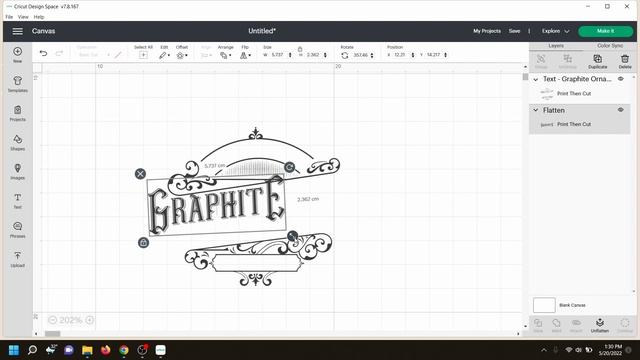Hide the Text - Graphite Orna layer

click(x=621, y=79)
